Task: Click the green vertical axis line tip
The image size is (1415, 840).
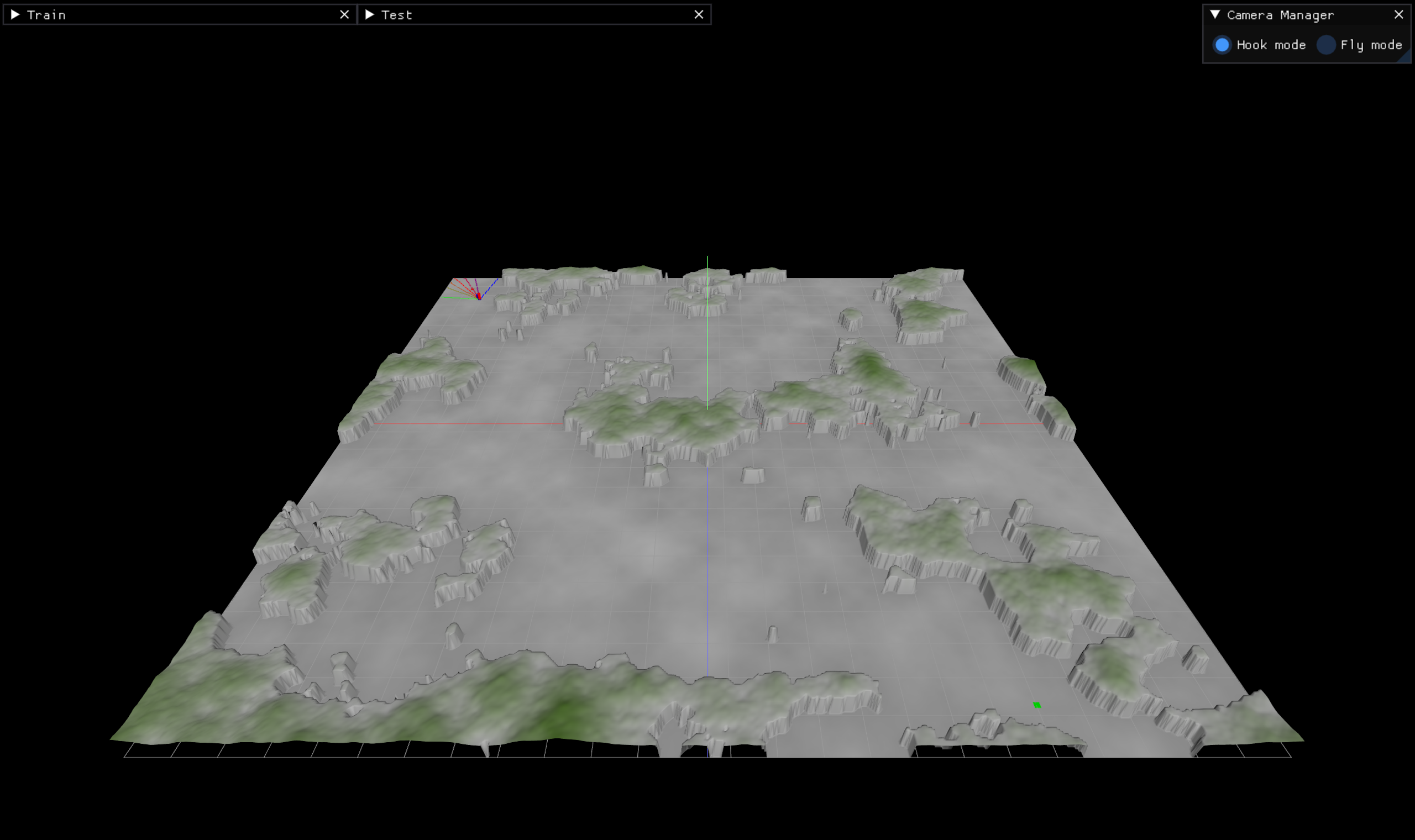Action: (x=707, y=258)
